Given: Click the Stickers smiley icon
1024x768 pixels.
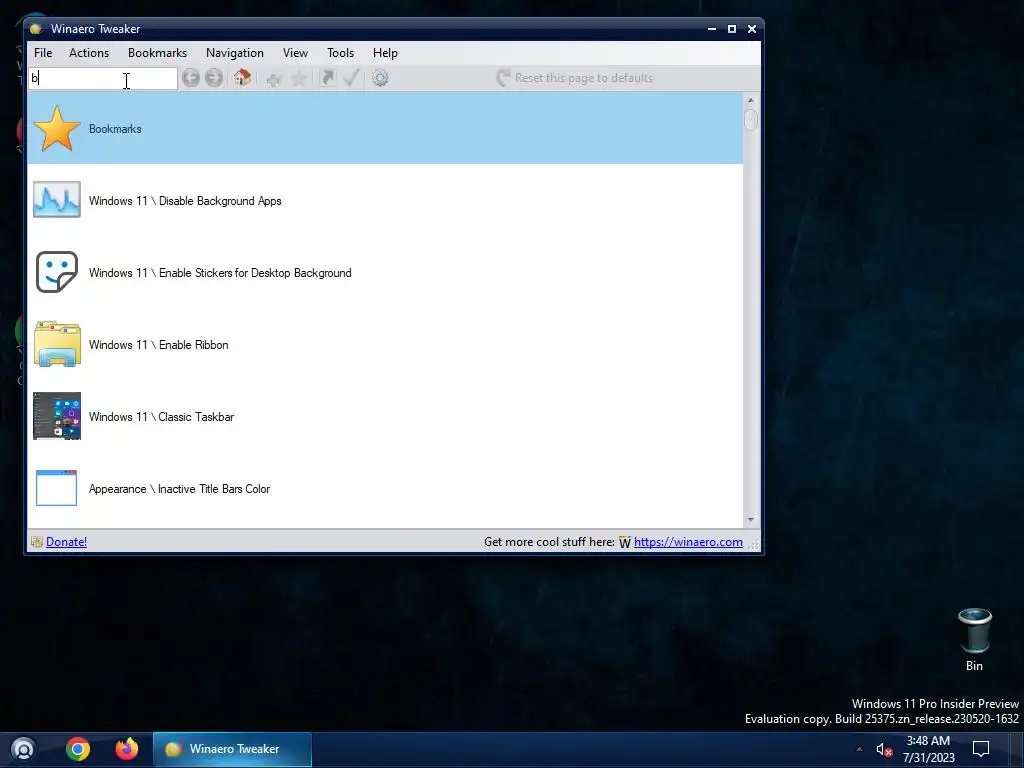Looking at the screenshot, I should (57, 272).
